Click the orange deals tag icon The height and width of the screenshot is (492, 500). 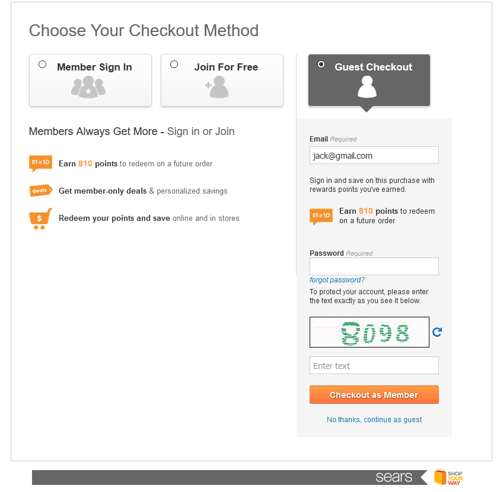pos(40,191)
